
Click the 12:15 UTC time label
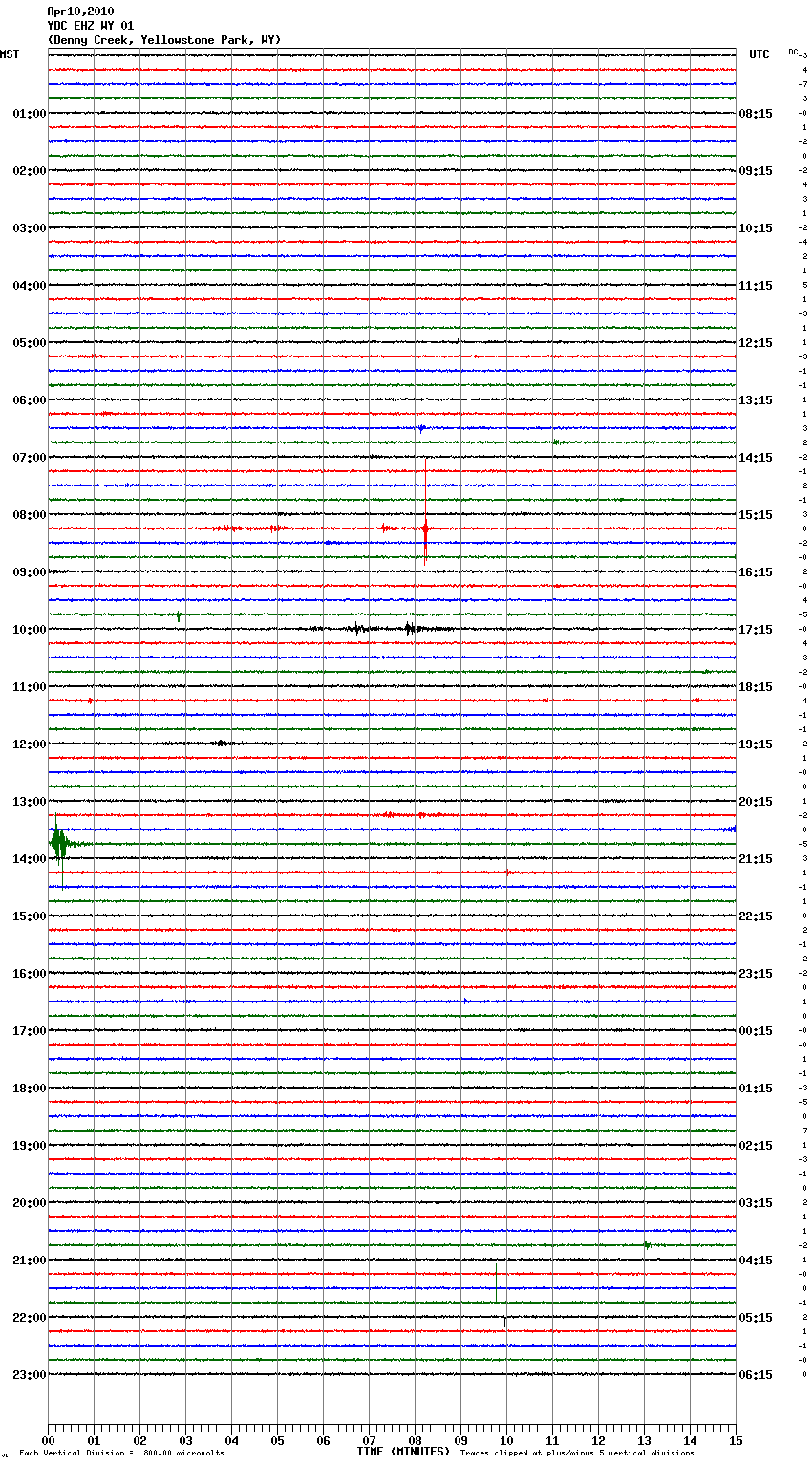[x=756, y=343]
